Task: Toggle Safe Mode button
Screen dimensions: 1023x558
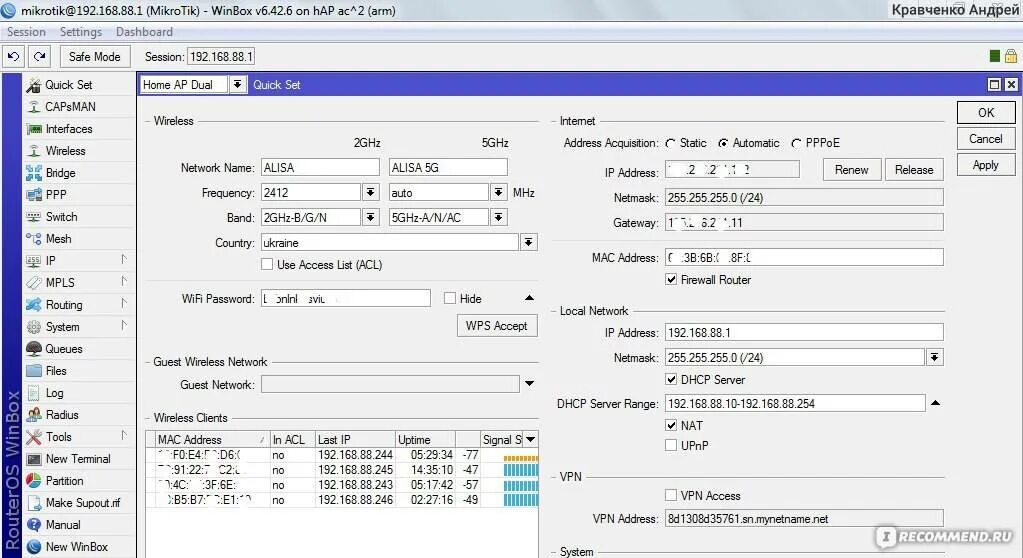Action: (x=95, y=57)
